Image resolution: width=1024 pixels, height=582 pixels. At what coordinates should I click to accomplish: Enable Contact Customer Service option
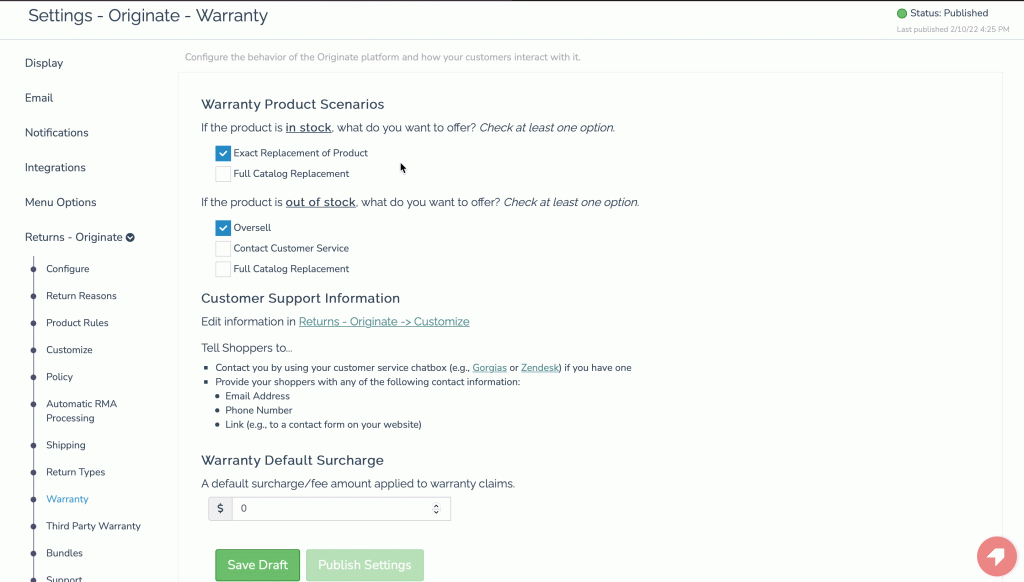223,248
